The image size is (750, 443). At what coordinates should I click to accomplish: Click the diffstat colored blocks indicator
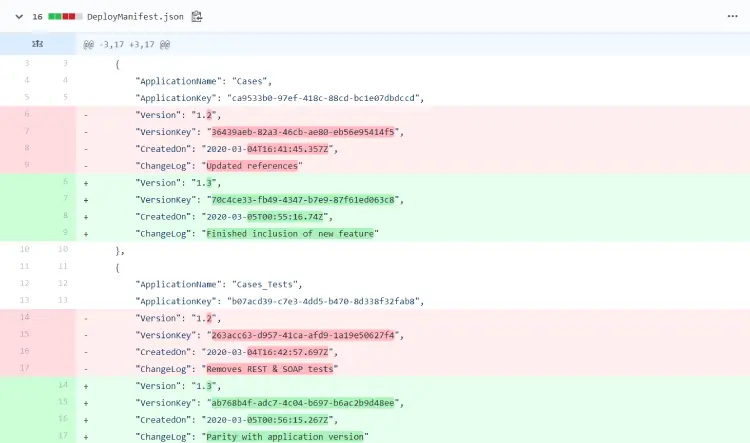[66, 17]
